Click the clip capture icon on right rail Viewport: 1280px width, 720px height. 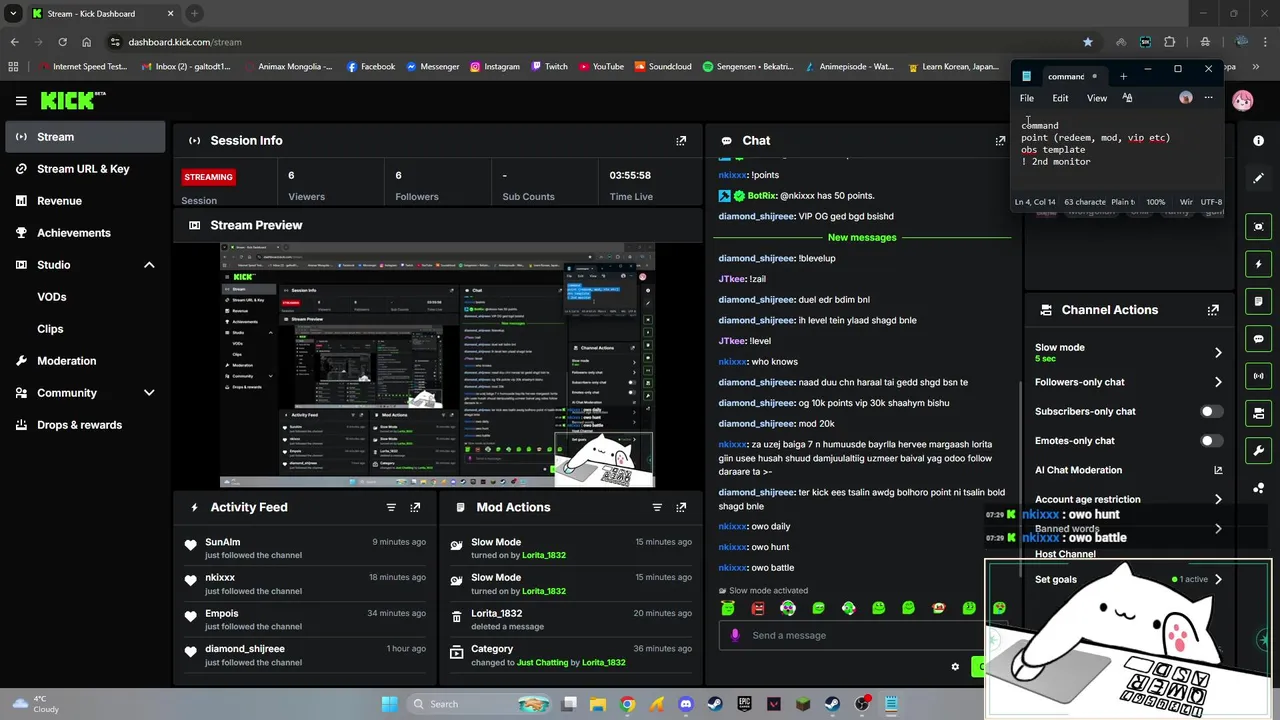point(1259,227)
